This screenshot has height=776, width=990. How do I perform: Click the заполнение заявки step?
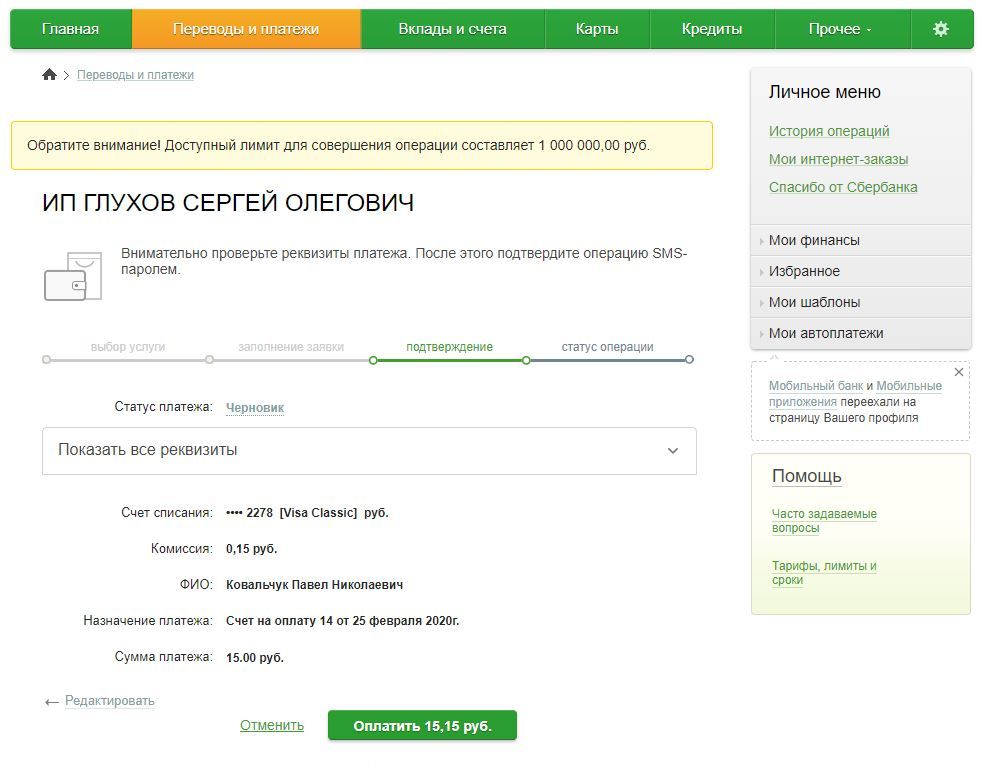coord(291,347)
